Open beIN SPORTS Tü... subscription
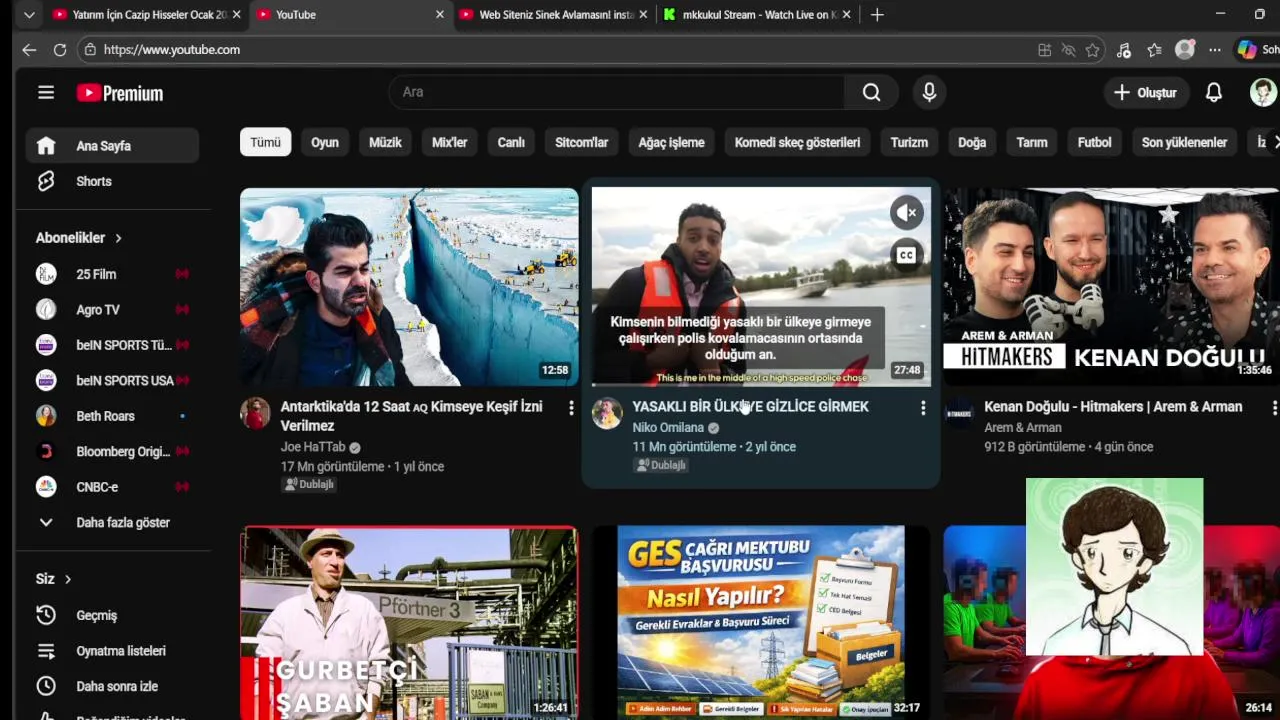The image size is (1280, 720). tap(112, 345)
